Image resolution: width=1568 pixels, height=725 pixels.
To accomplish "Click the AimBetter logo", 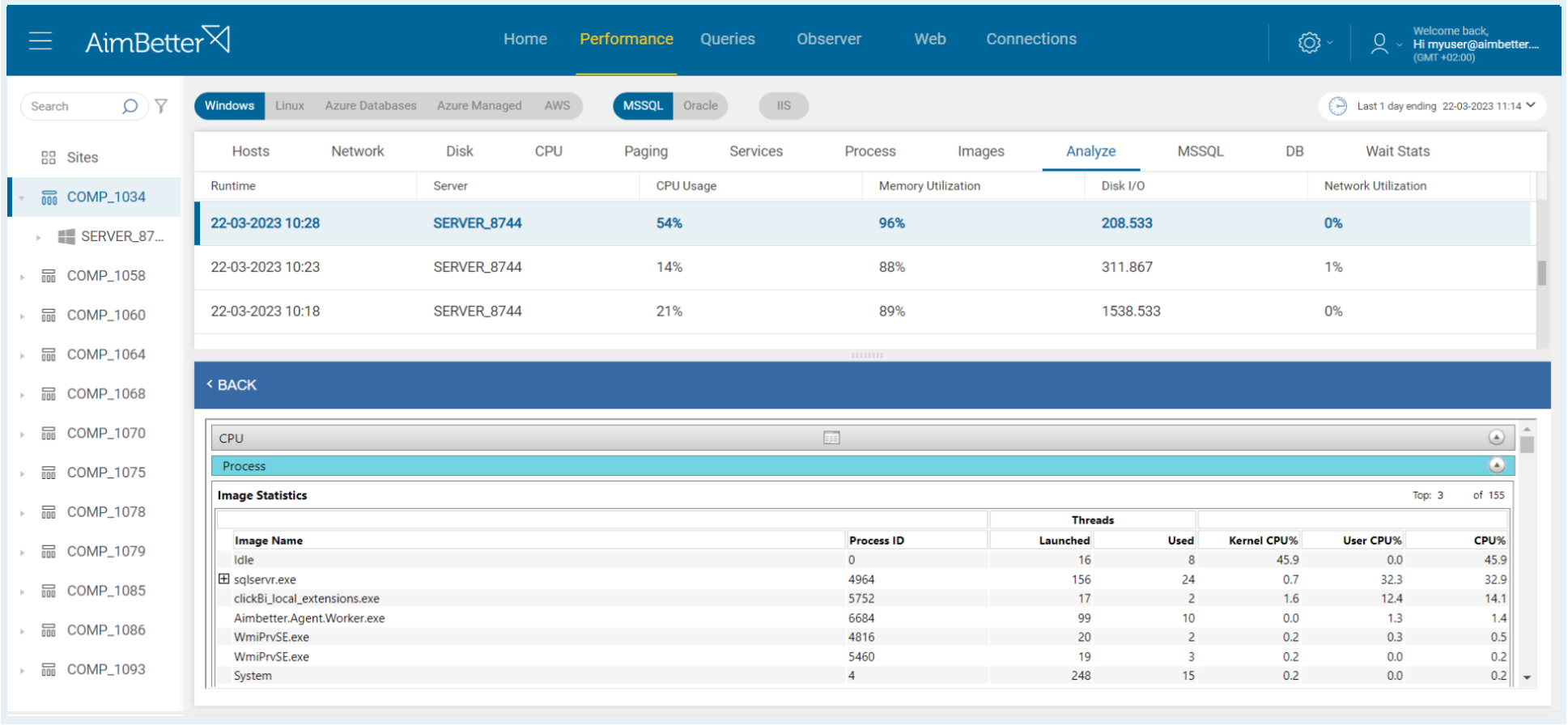I will coord(158,40).
